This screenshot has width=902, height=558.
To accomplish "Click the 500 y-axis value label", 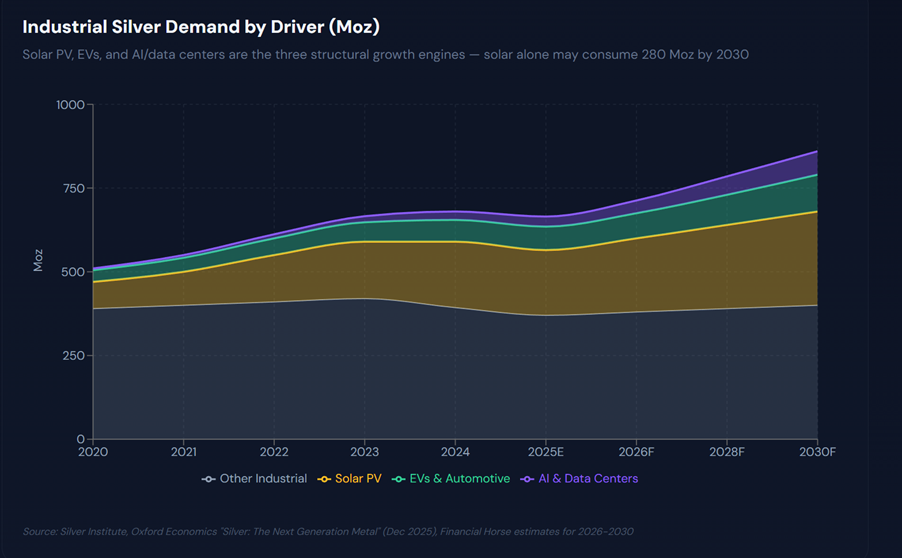I will [x=73, y=272].
